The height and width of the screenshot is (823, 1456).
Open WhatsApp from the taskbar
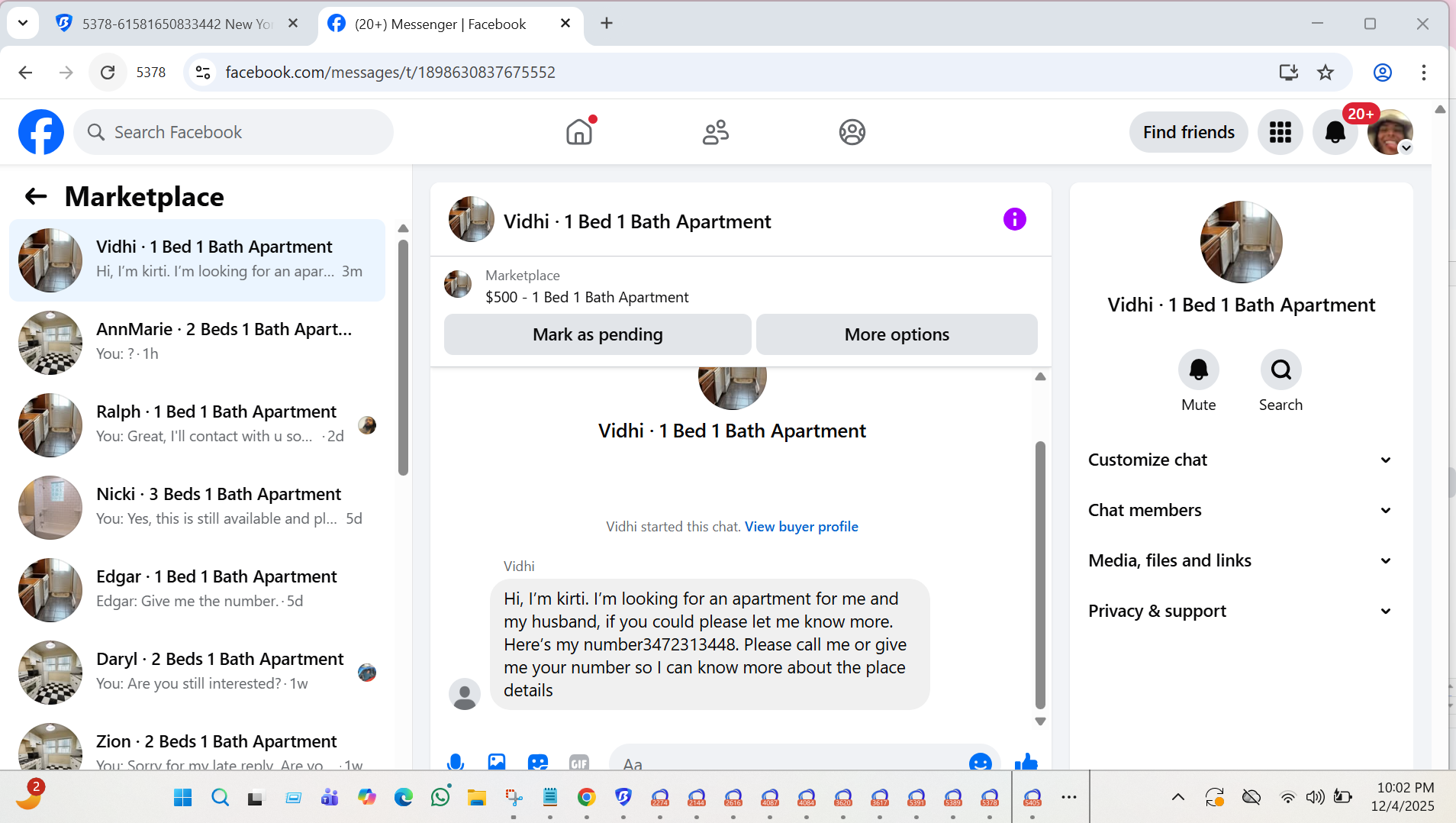point(440,798)
